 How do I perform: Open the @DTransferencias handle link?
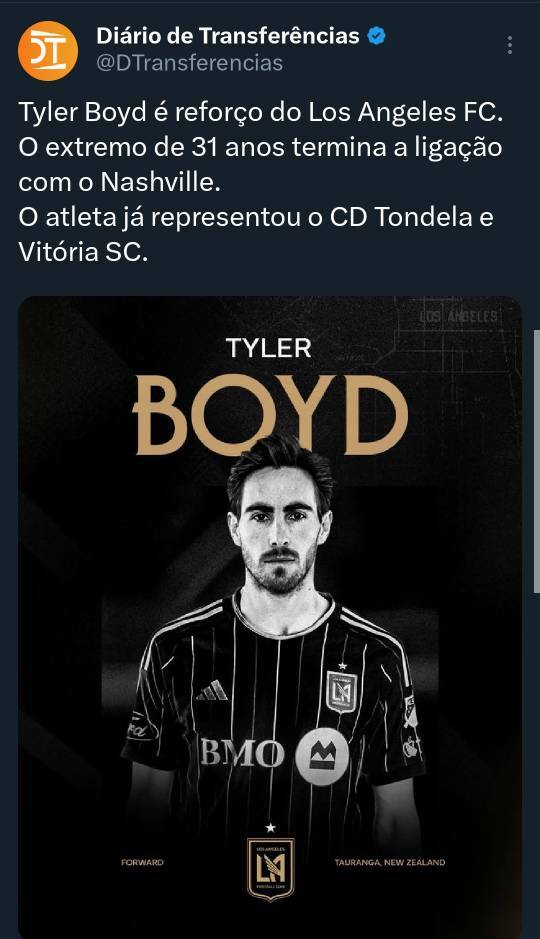coord(190,63)
